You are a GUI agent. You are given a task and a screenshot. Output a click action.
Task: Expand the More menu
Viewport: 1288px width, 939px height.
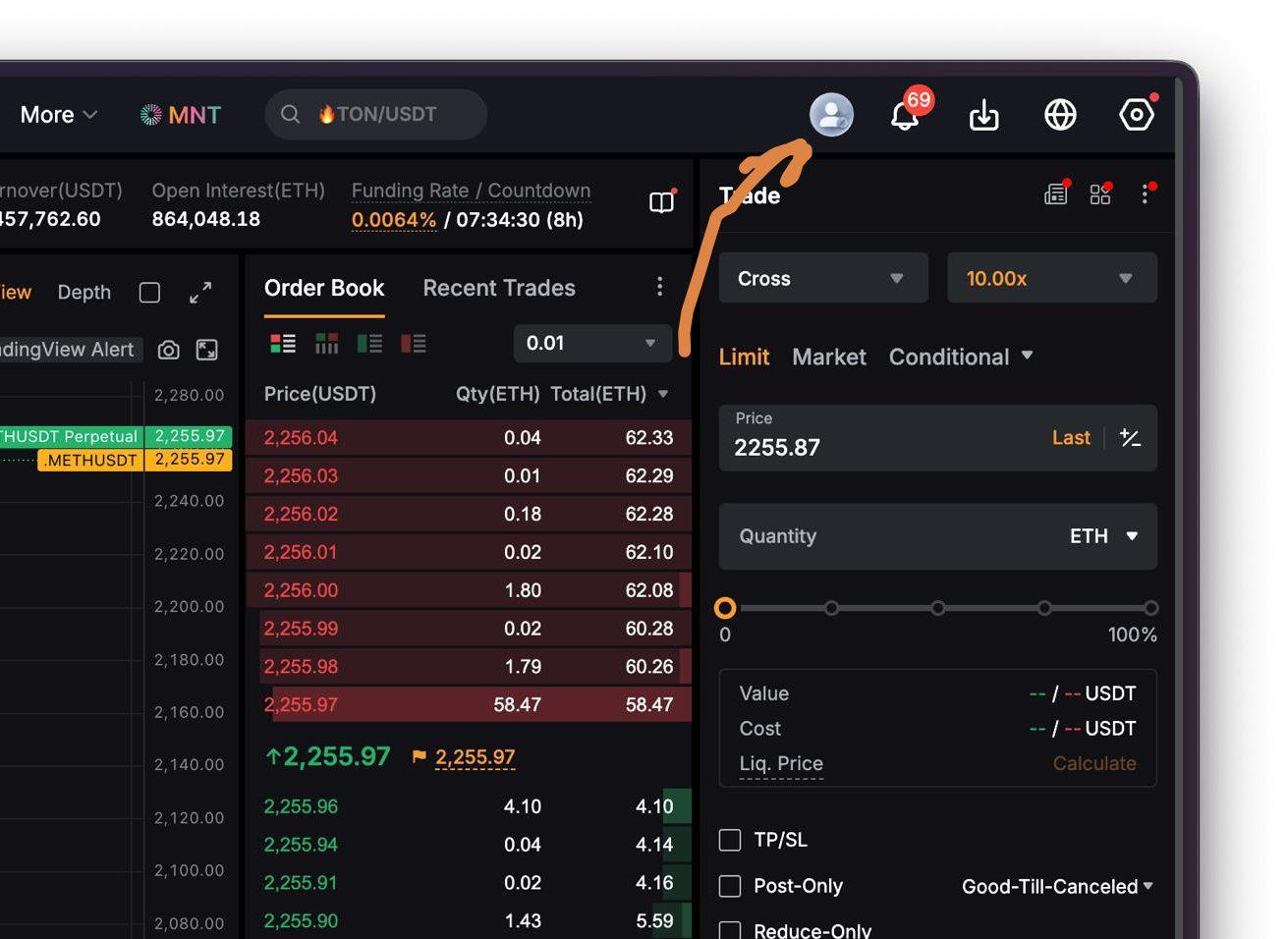coord(58,115)
